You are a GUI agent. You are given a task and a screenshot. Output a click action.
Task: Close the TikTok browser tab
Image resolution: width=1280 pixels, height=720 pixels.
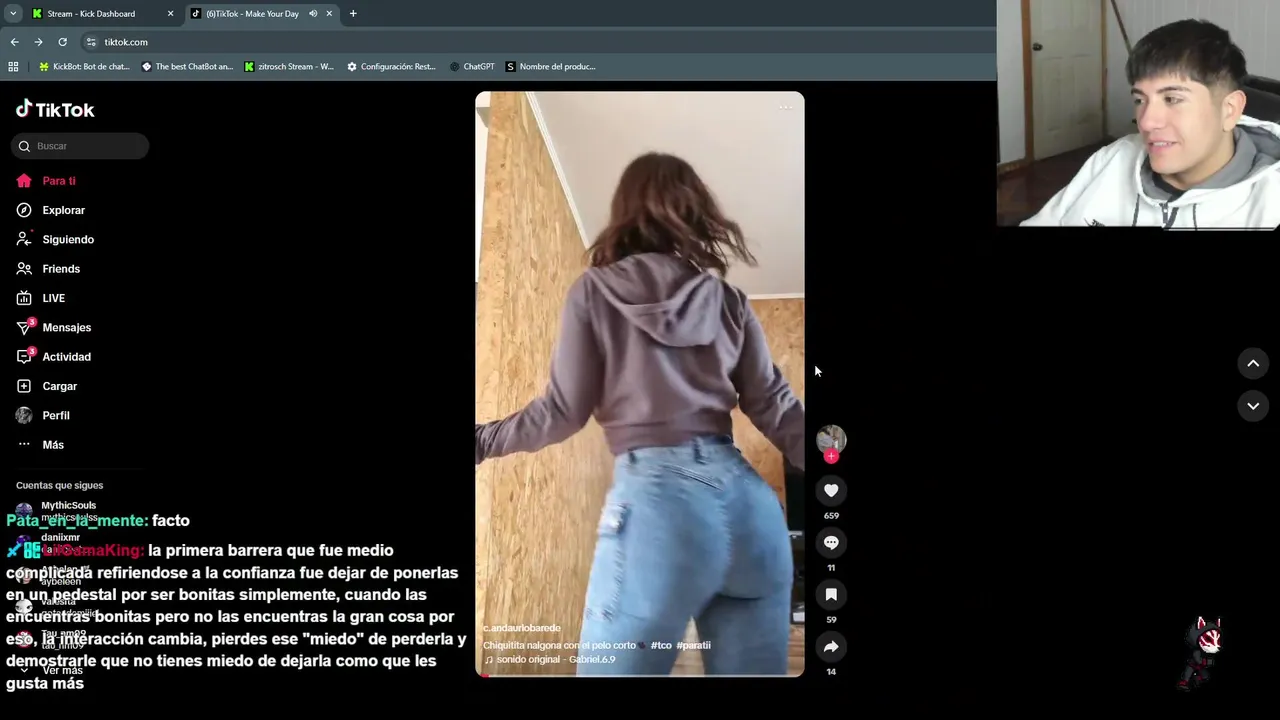tap(329, 14)
